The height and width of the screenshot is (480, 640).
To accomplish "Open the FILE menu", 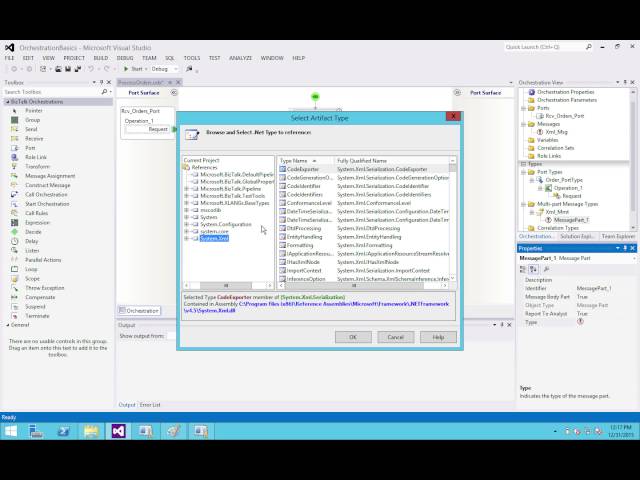I will pyautogui.click(x=9, y=58).
